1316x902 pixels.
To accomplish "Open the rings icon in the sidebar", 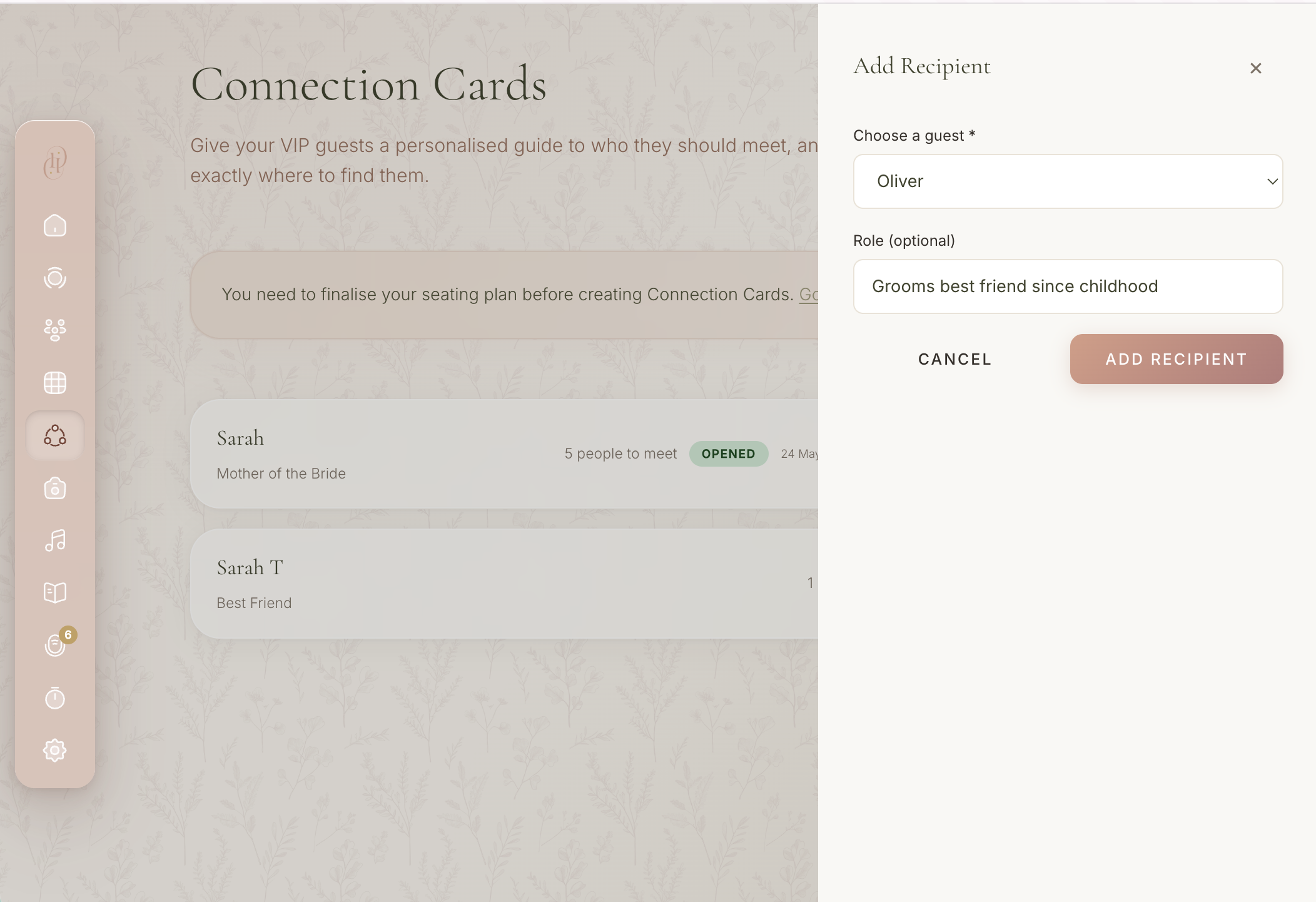I will pyautogui.click(x=55, y=278).
